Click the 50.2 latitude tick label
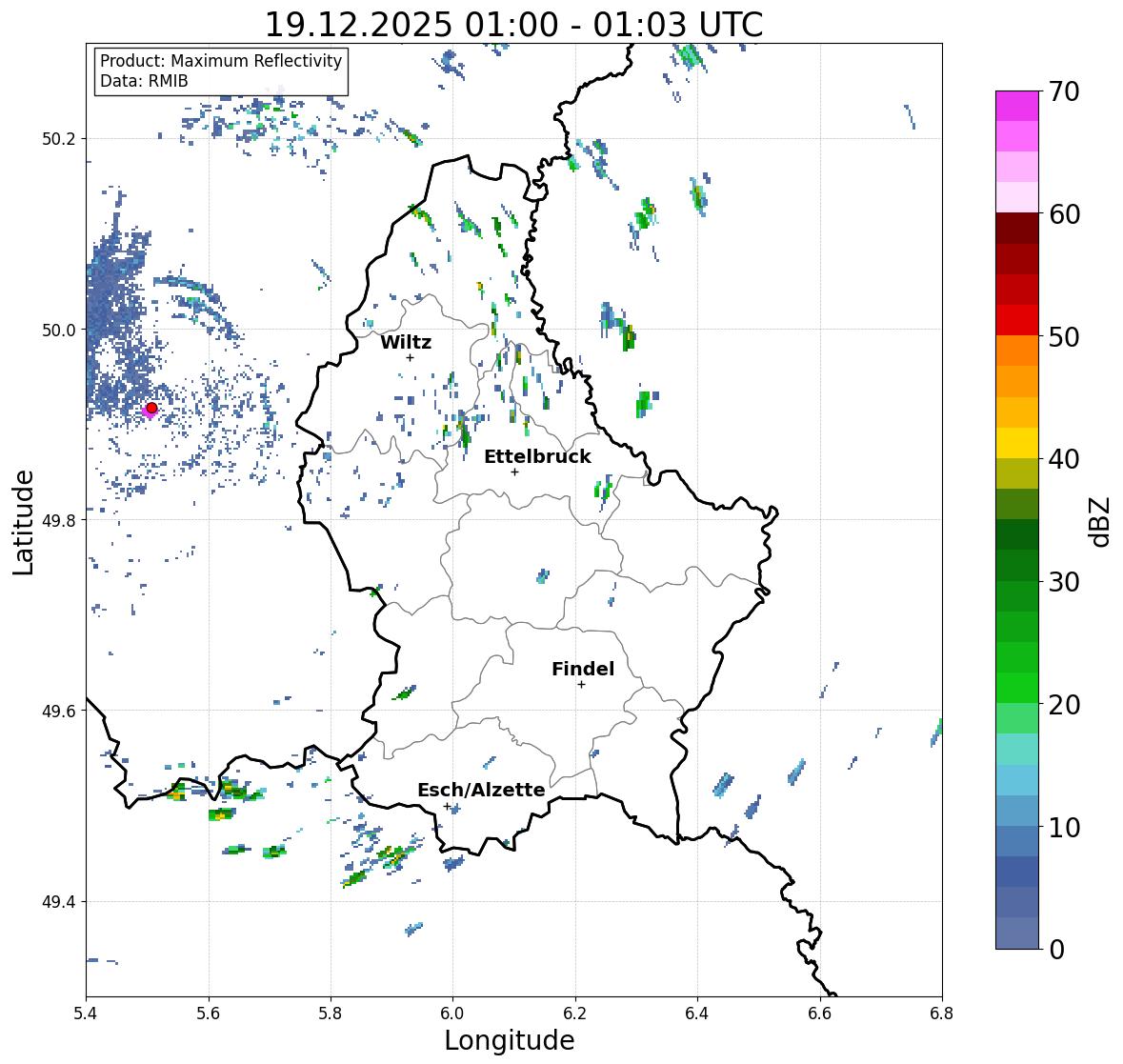This screenshot has width=1123, height=1064. (x=59, y=139)
